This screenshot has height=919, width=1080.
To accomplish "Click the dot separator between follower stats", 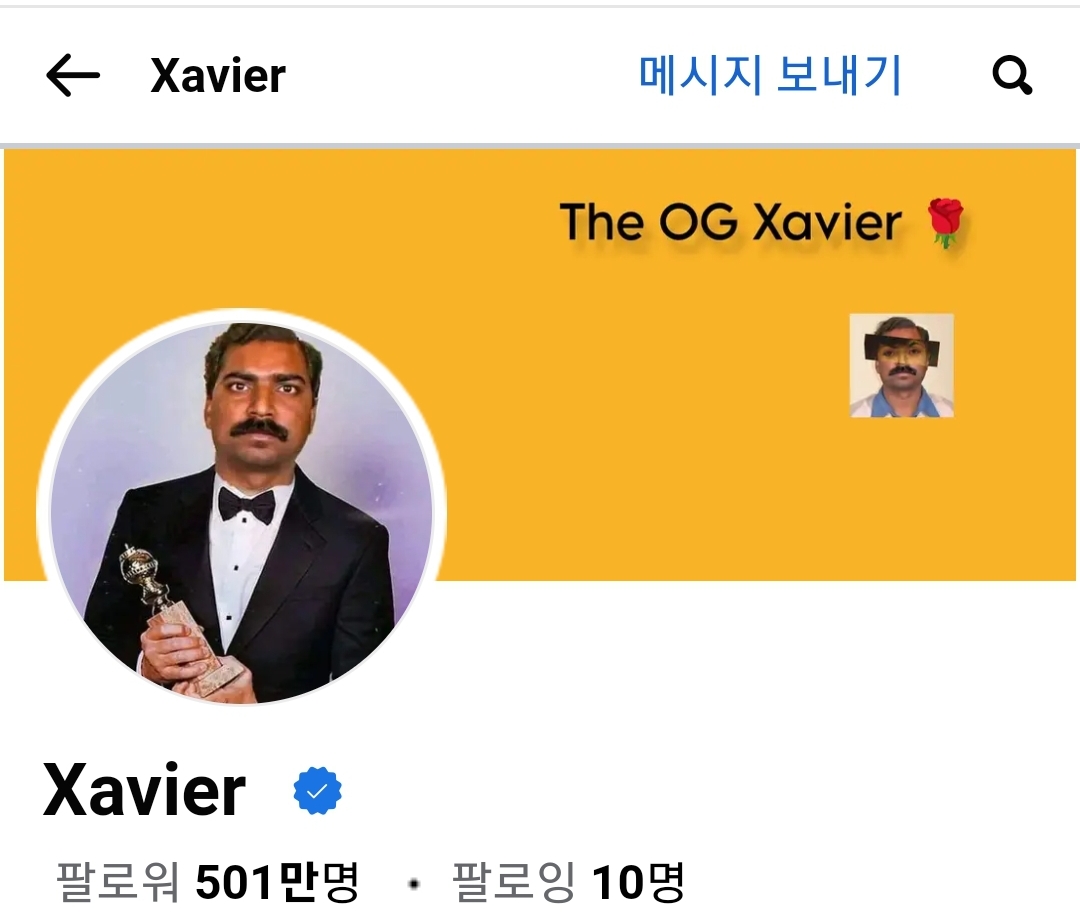I will 414,884.
